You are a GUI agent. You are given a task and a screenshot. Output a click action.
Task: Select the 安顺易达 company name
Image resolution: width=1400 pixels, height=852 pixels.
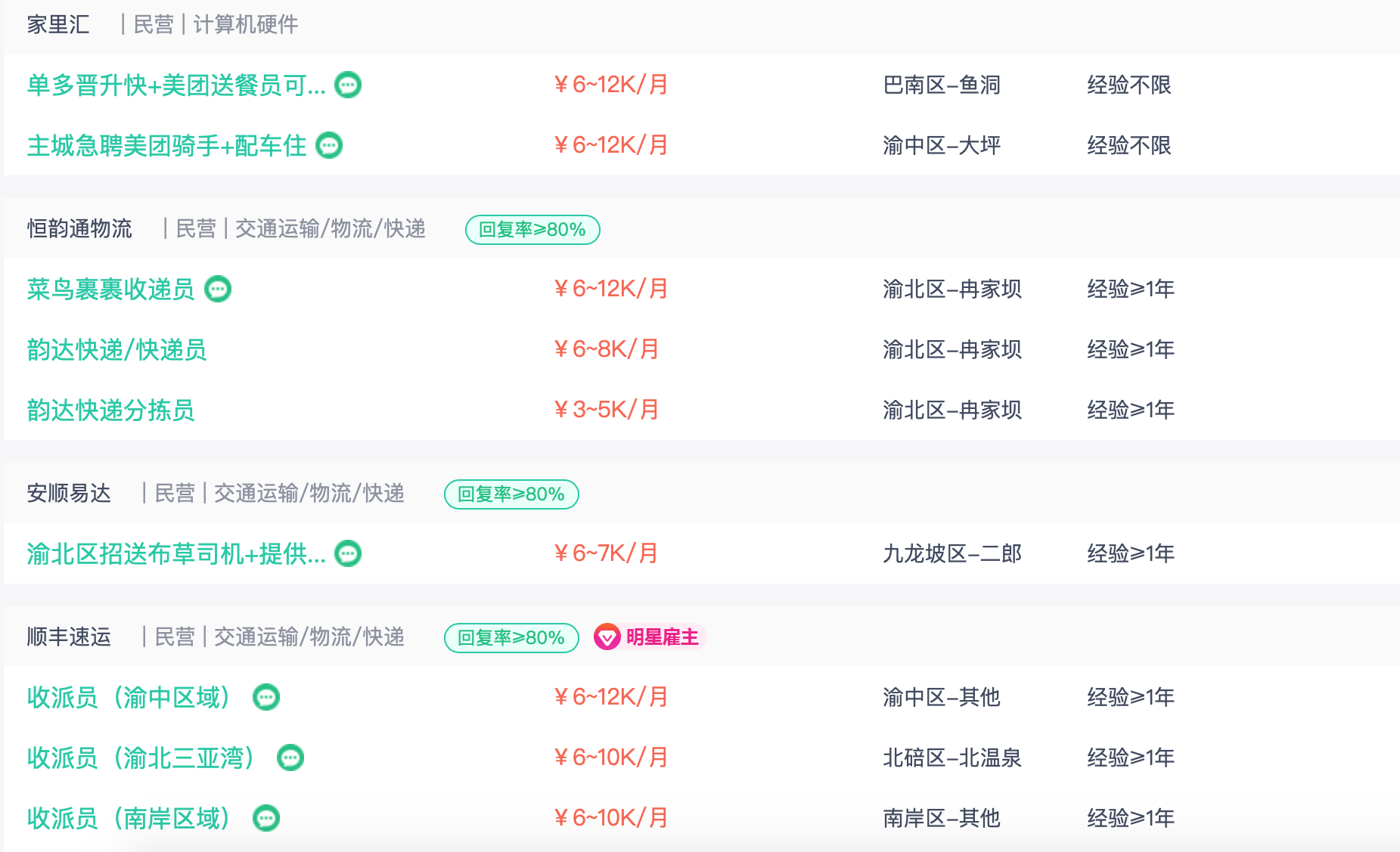pyautogui.click(x=69, y=493)
